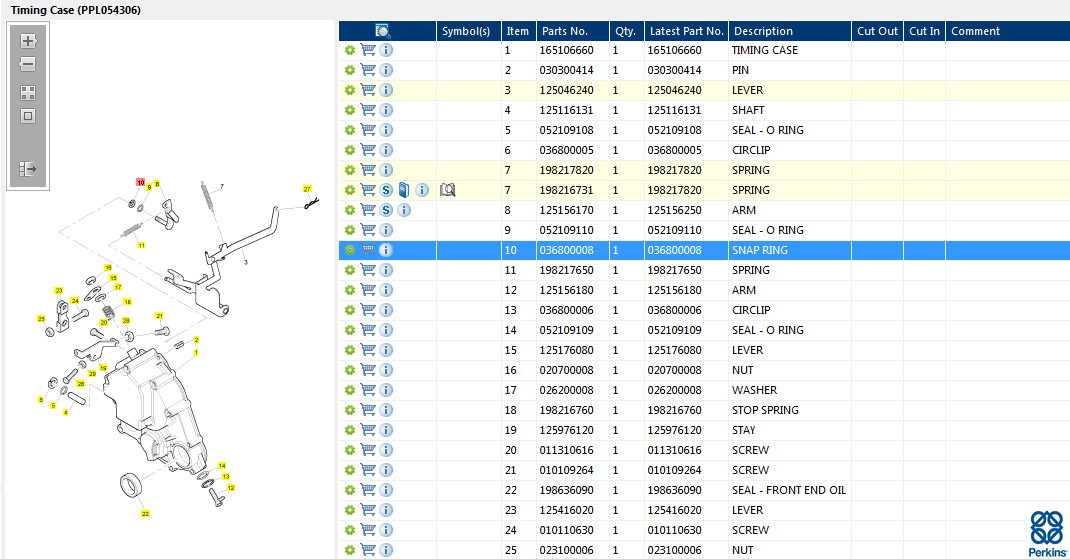Click magnifier book symbol for part 198216731
Image resolution: width=1070 pixels, height=559 pixels.
(448, 190)
